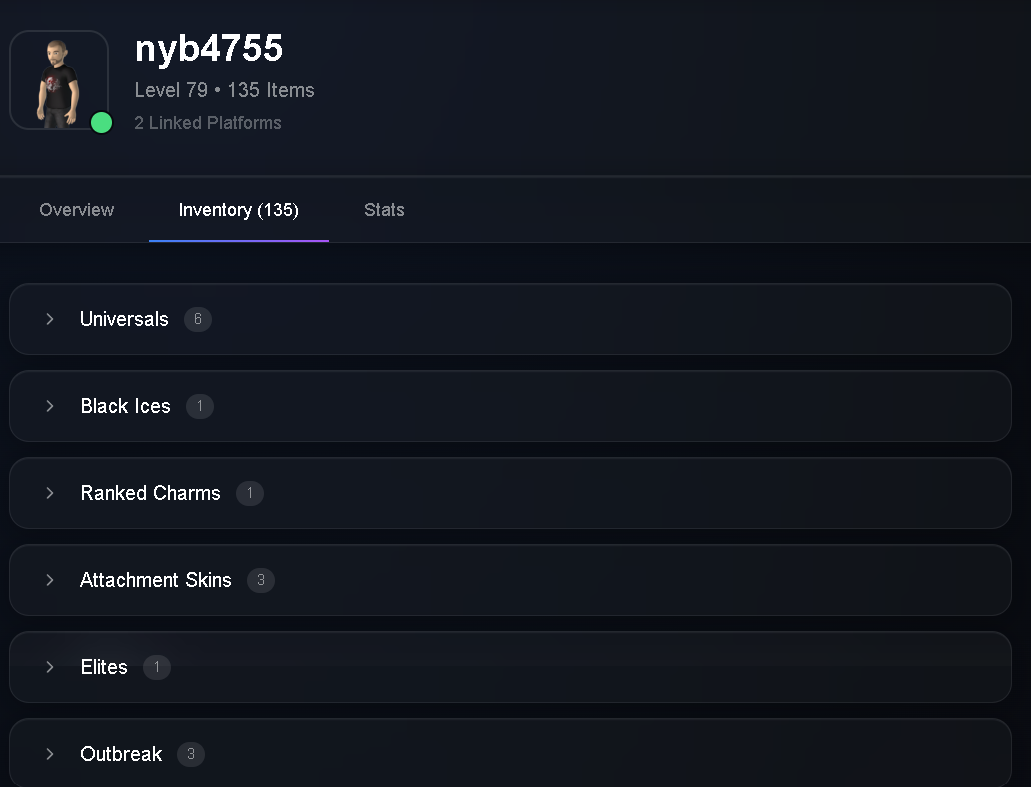Expand the Universals chevron arrow

point(50,319)
